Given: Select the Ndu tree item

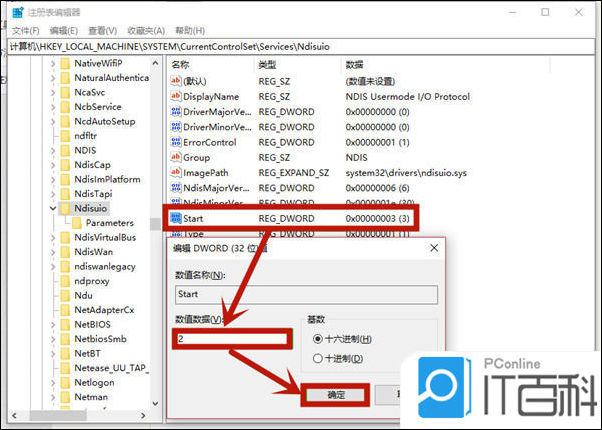Looking at the screenshot, I should [x=83, y=296].
